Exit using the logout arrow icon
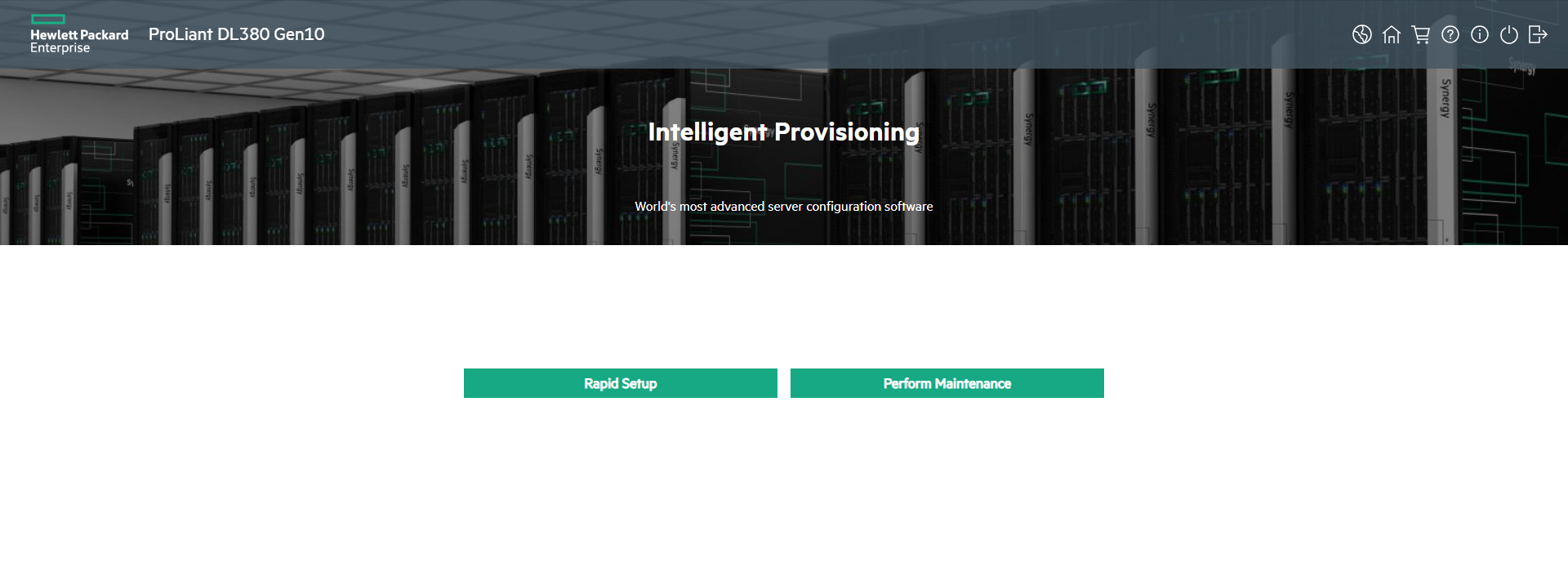The height and width of the screenshot is (567, 1568). coord(1538,34)
